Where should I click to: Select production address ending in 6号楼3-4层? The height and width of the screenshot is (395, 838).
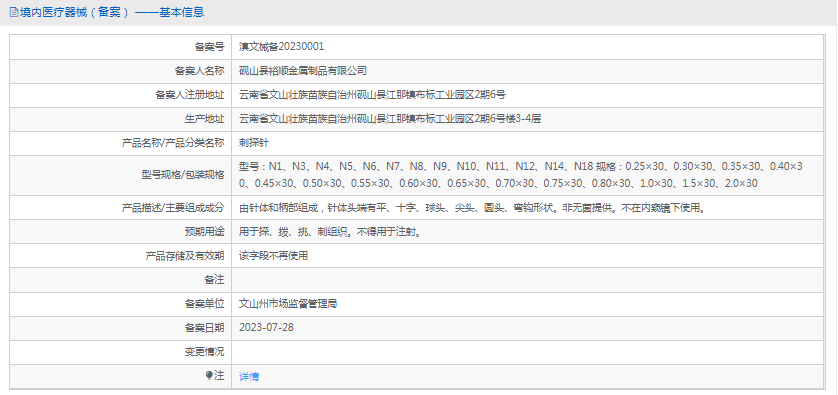tap(390, 119)
